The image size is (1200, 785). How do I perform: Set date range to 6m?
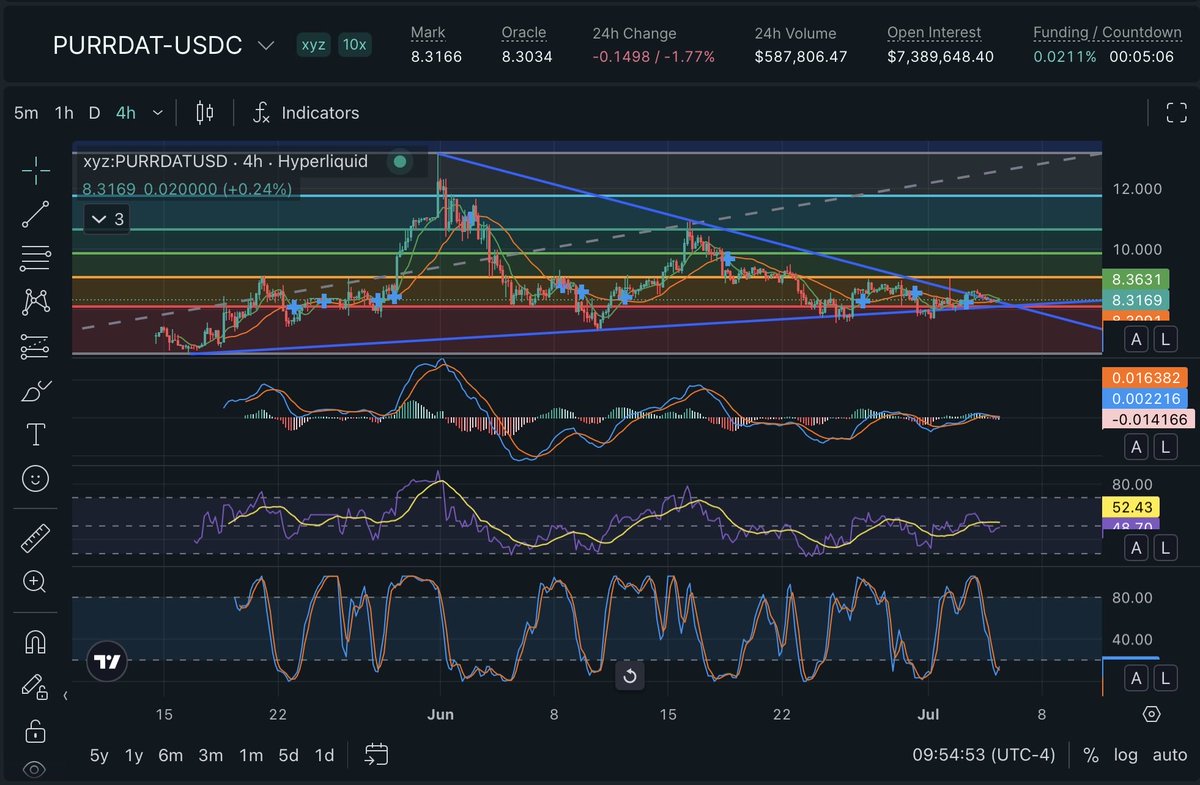(170, 755)
